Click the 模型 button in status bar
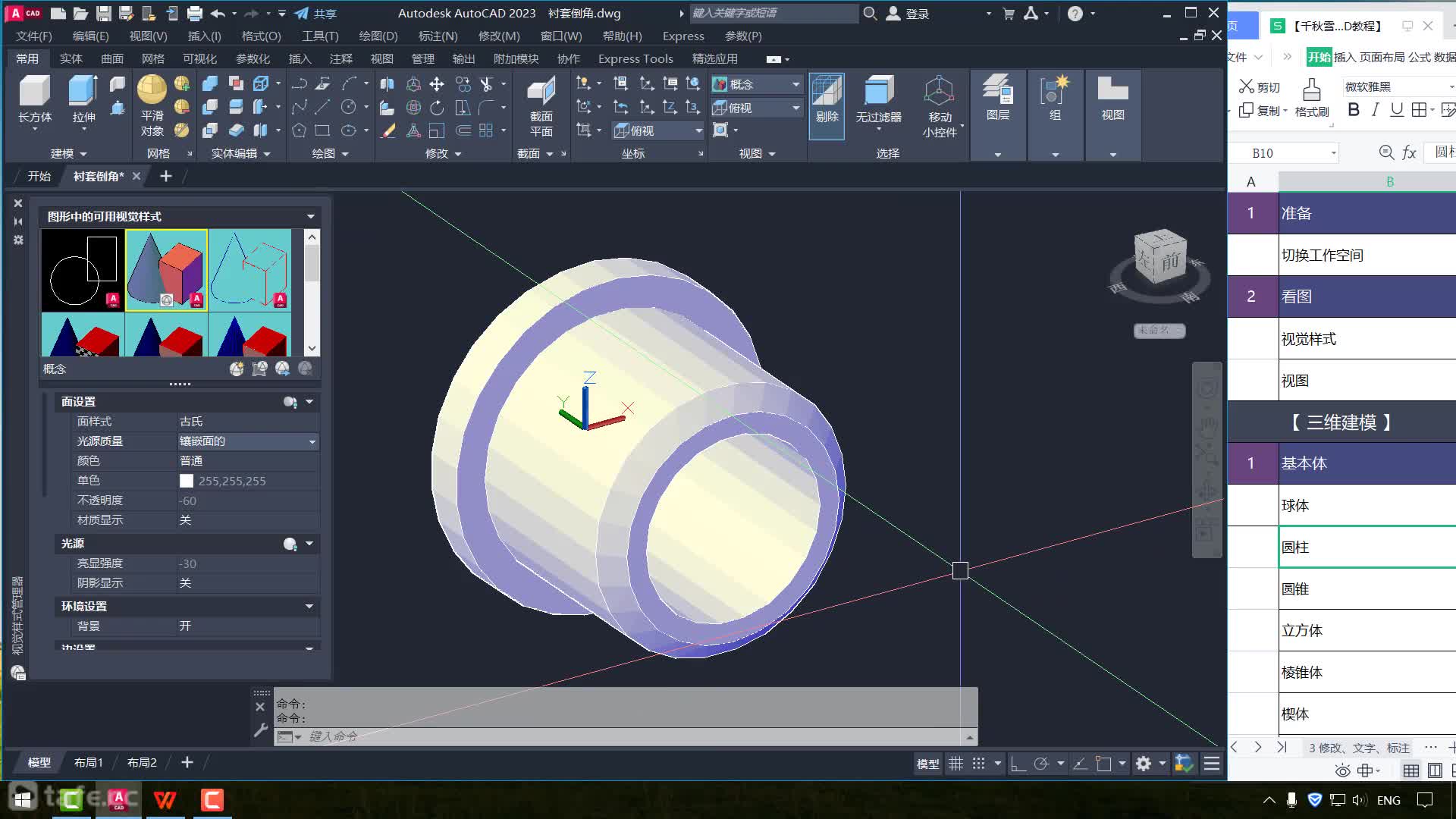 pyautogui.click(x=927, y=764)
